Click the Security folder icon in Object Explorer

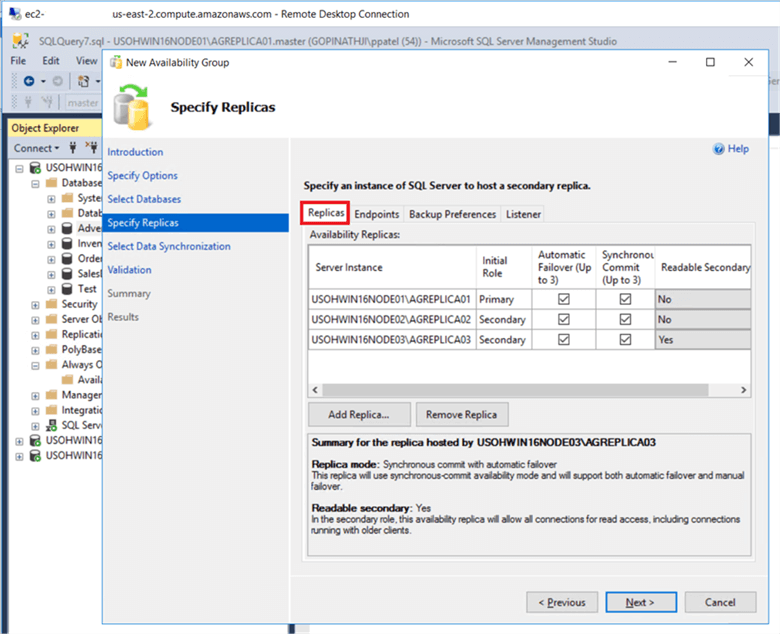(50, 304)
